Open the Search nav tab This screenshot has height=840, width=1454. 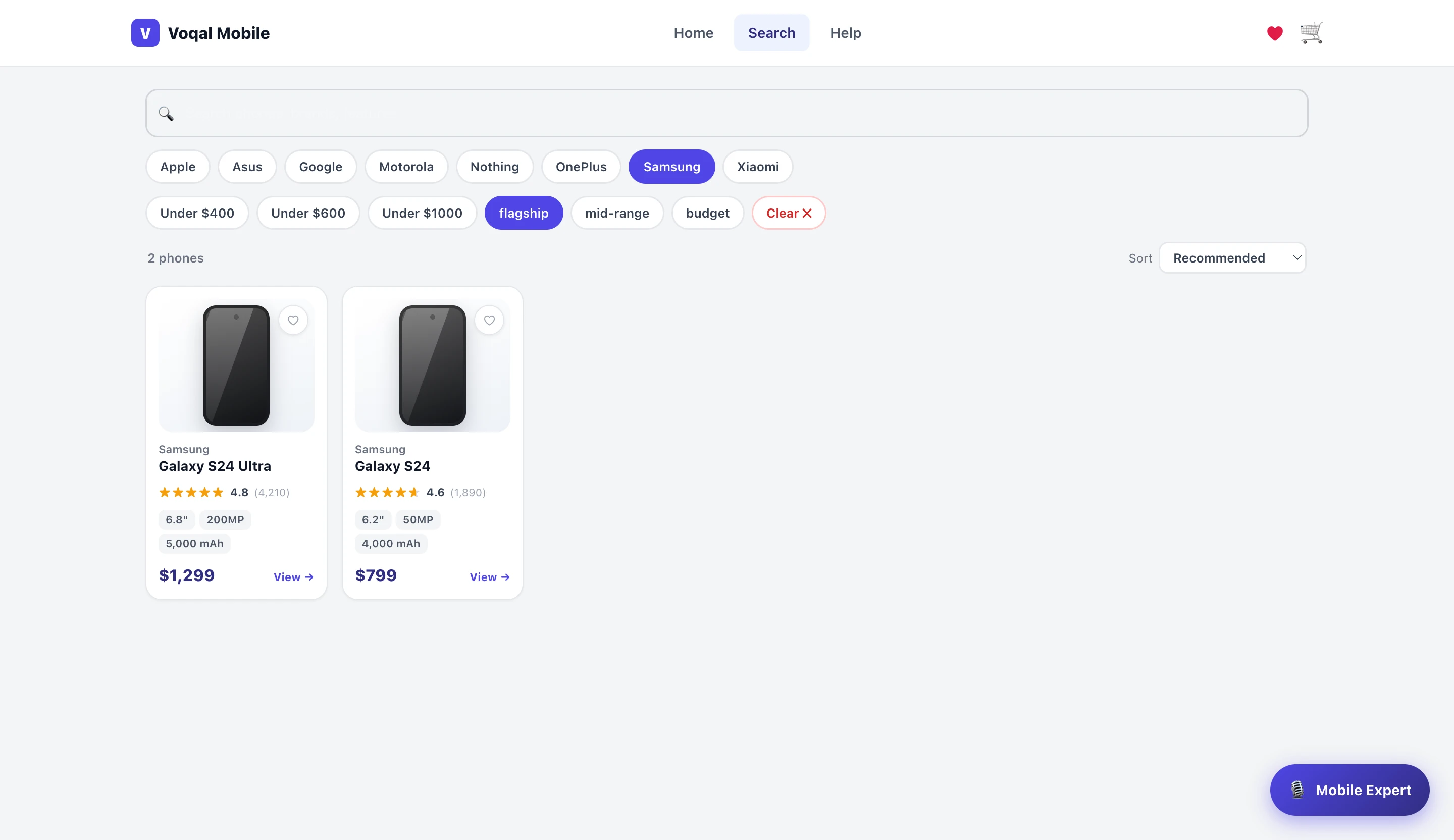(x=771, y=33)
